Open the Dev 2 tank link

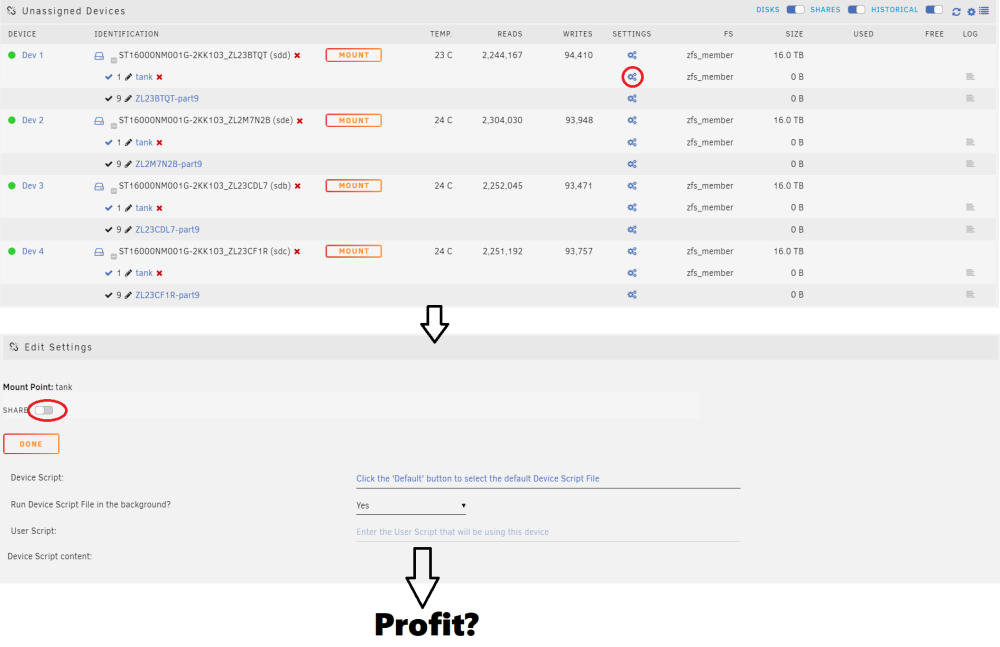[x=144, y=143]
